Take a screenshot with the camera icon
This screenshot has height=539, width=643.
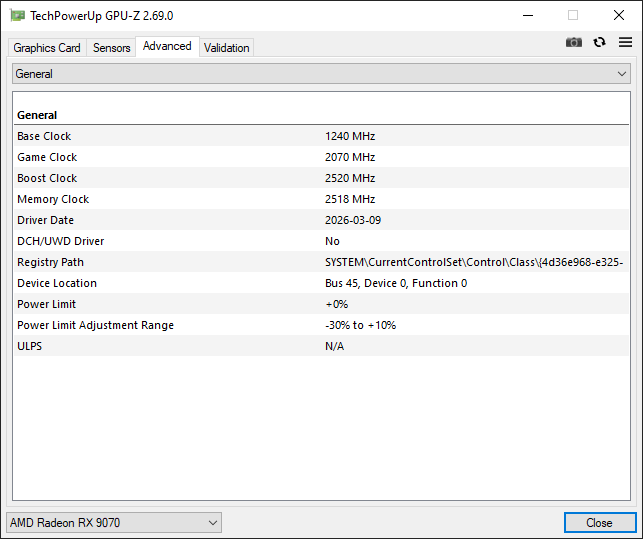click(574, 42)
